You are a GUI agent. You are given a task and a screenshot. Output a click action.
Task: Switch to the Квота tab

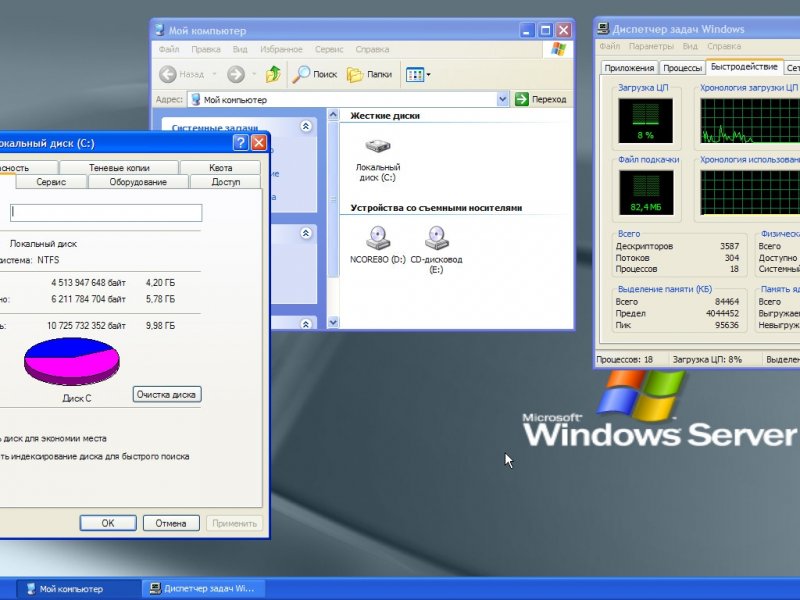point(220,167)
